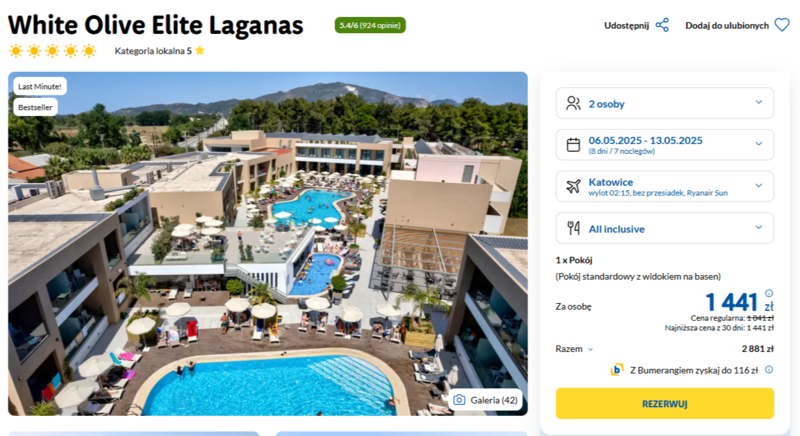
Task: Click the yellow REZERWUJ button
Action: click(x=664, y=404)
